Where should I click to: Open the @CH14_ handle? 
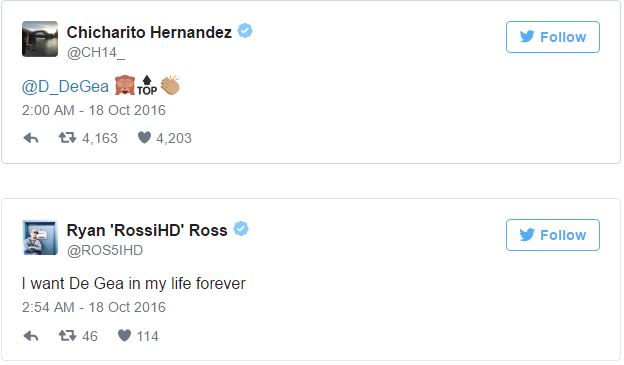click(x=96, y=53)
